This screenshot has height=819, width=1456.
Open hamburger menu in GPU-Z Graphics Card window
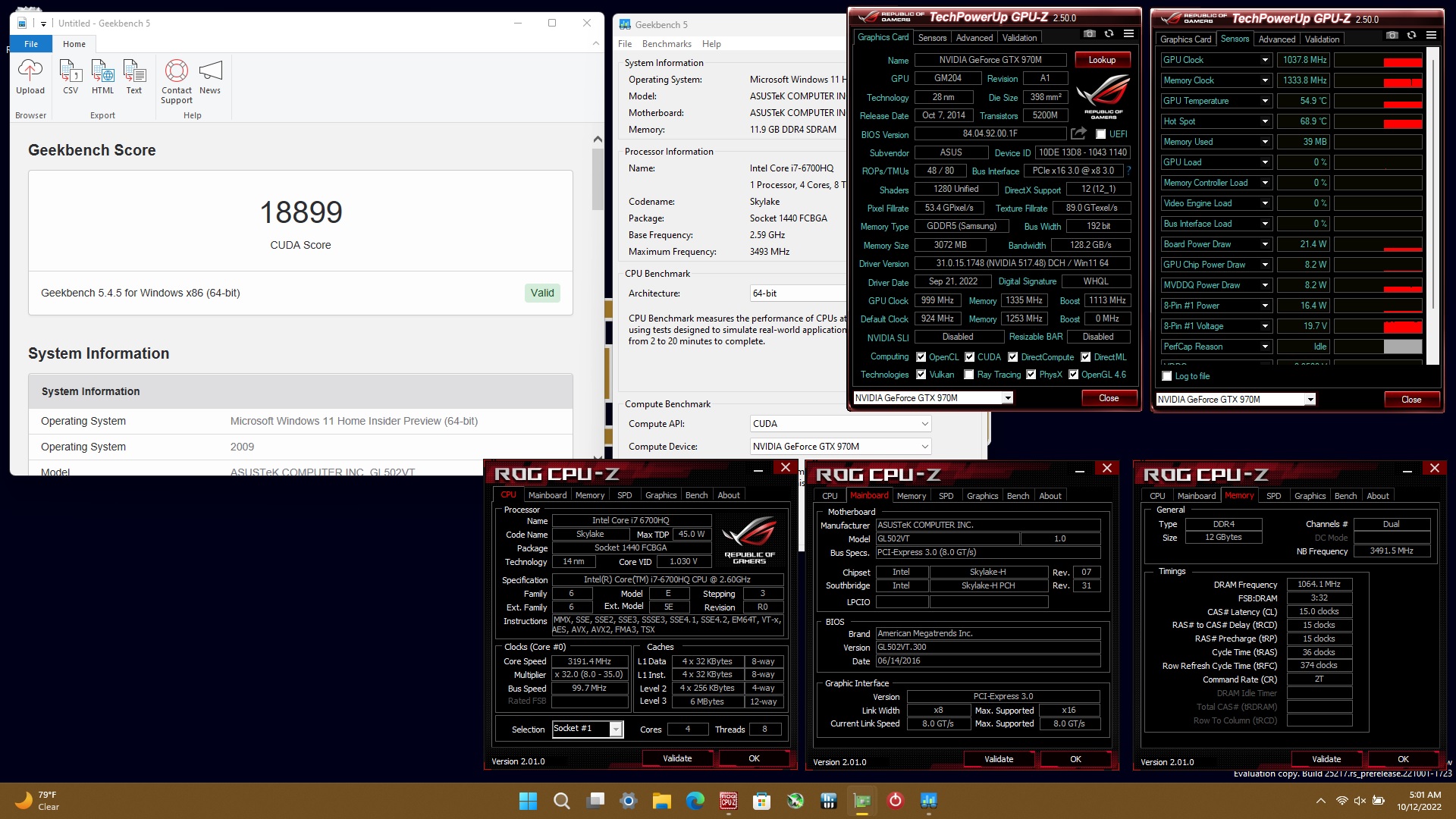(x=1128, y=34)
